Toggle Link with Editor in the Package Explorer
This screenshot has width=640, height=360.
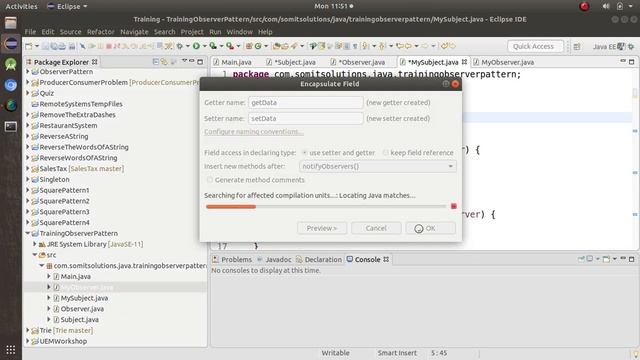point(164,62)
